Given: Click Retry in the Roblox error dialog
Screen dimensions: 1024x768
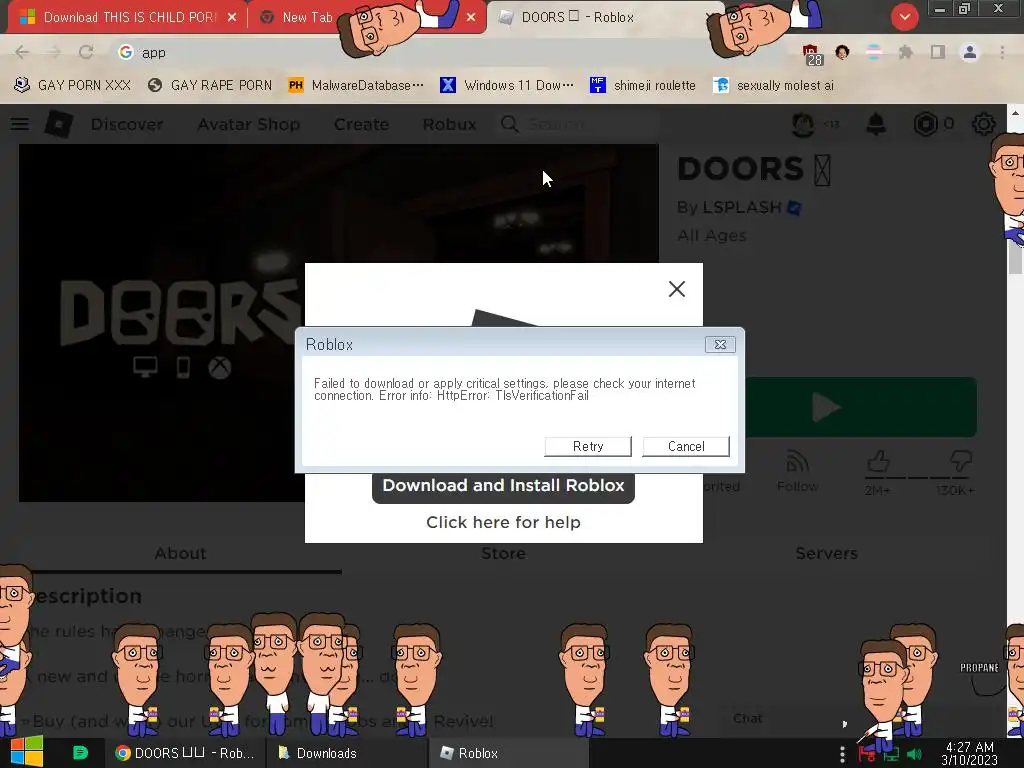Looking at the screenshot, I should (x=588, y=446).
